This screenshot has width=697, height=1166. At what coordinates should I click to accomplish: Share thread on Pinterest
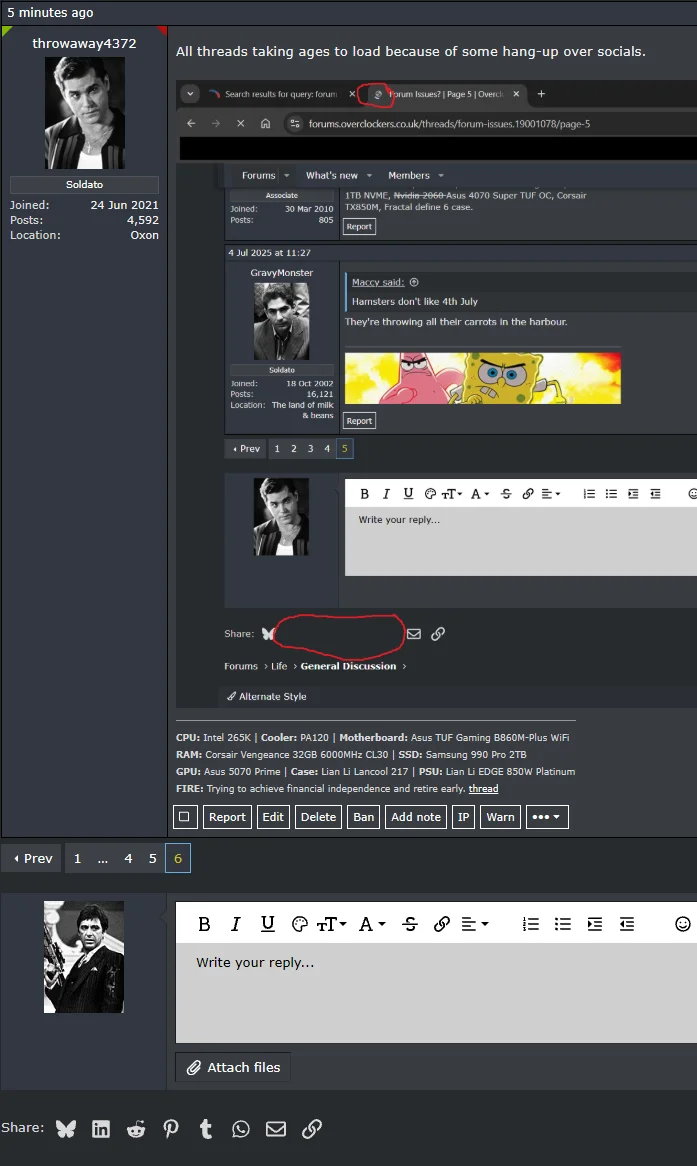(171, 1129)
